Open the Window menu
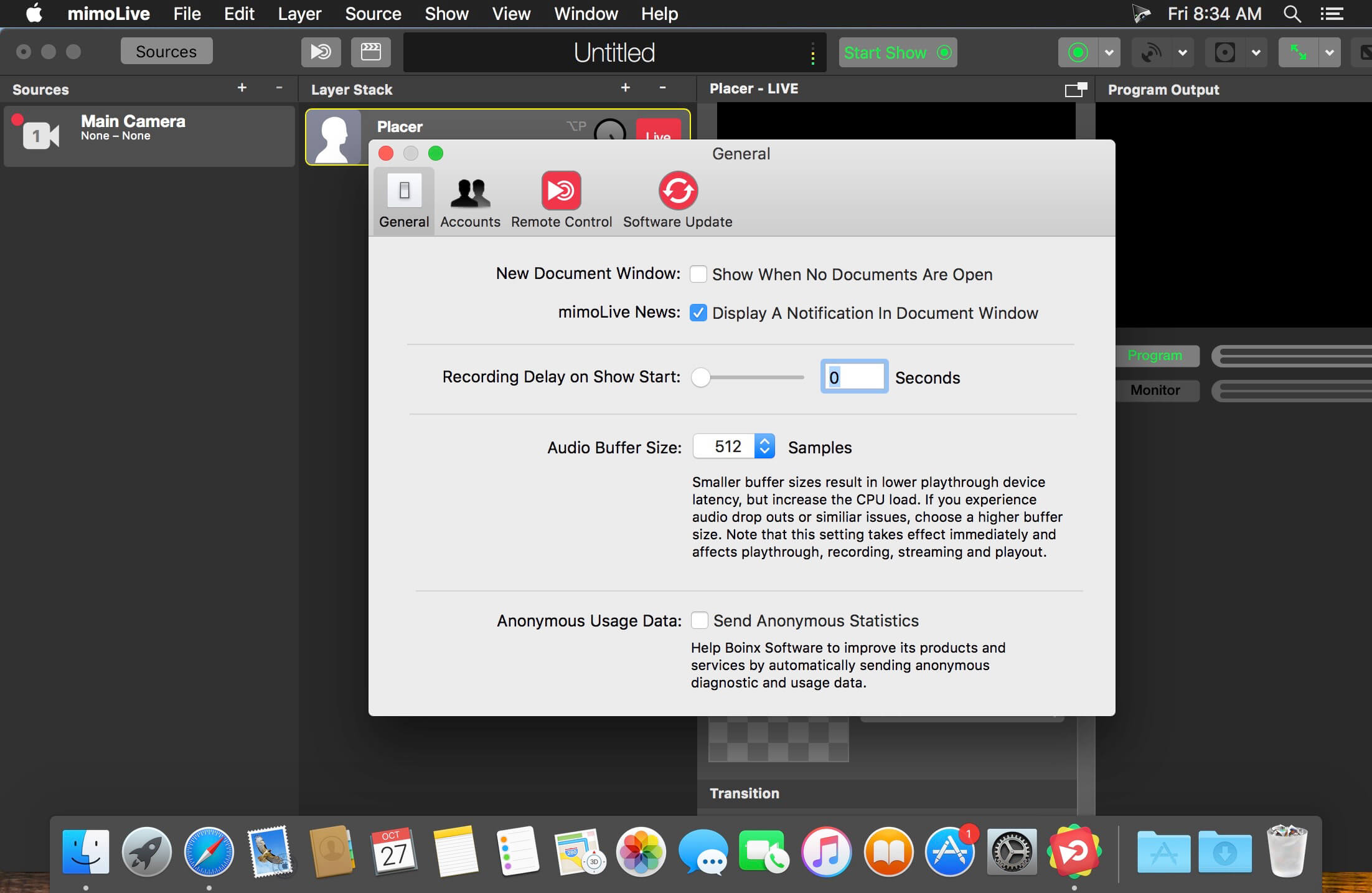Screen dimensions: 1372x893 [x=586, y=14]
